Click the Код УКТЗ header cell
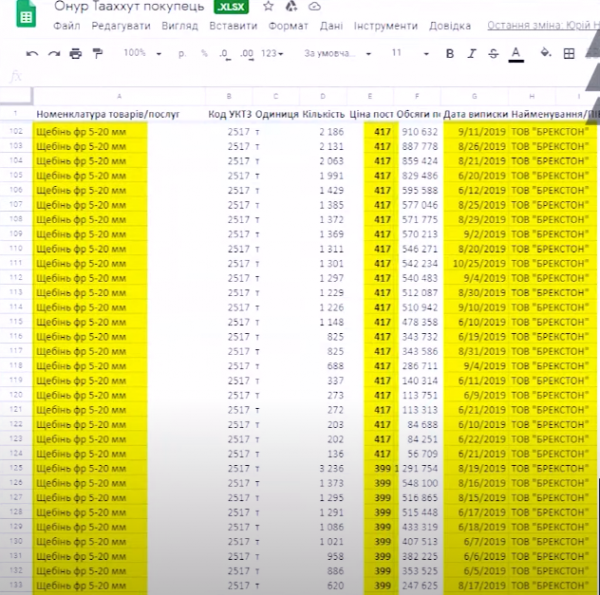The image size is (600, 595). [x=230, y=114]
